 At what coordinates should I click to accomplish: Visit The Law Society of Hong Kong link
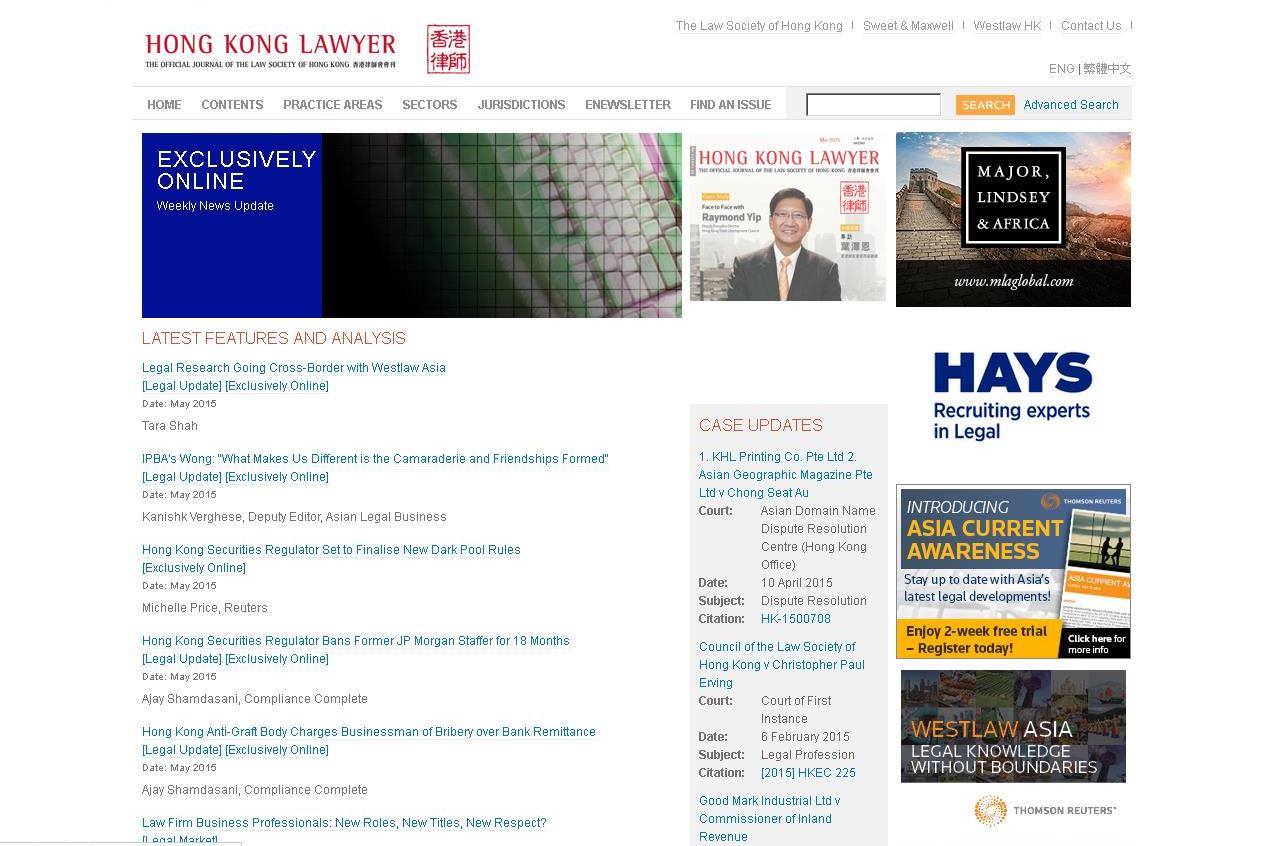coord(759,26)
